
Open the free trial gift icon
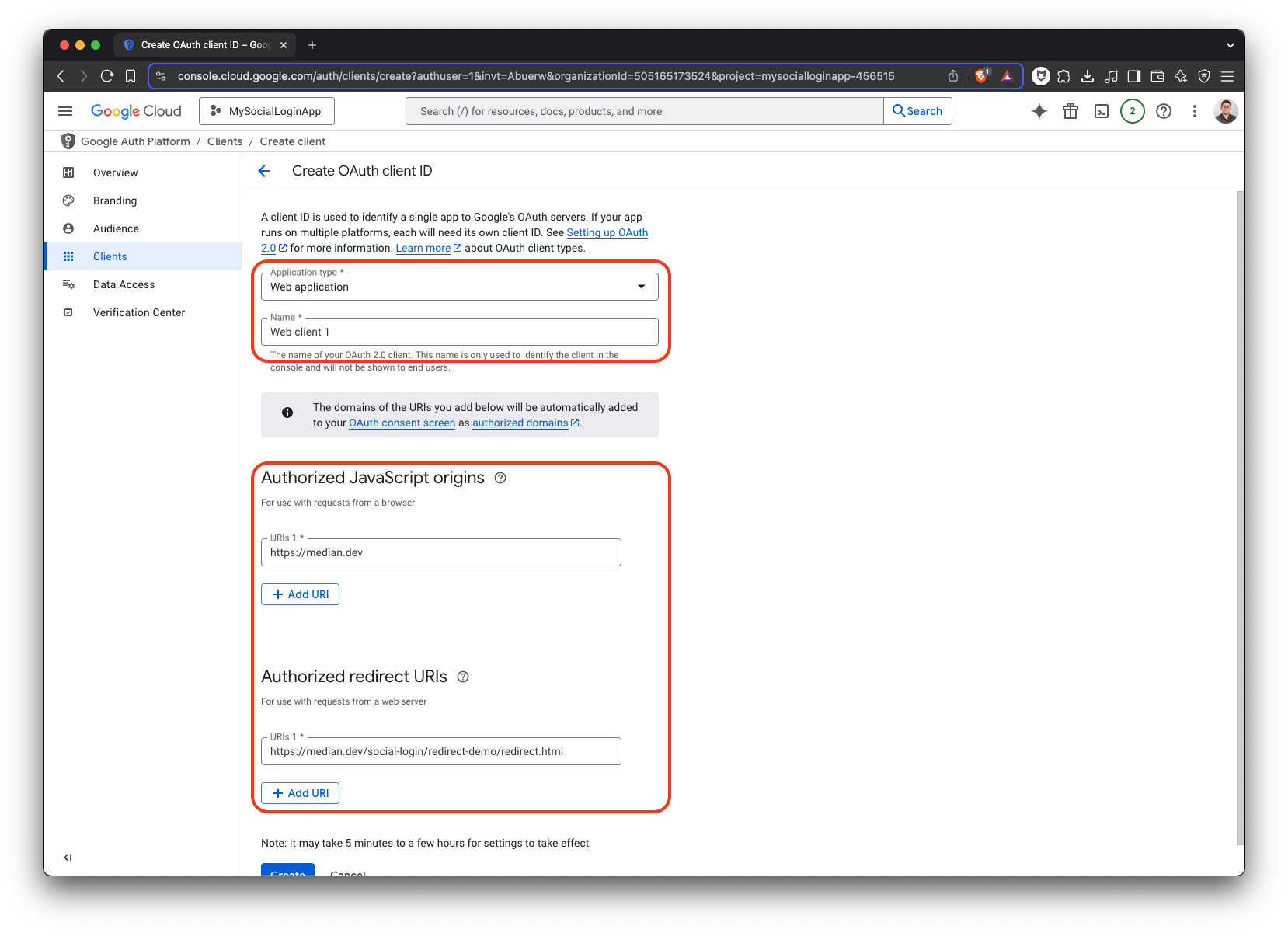tap(1070, 111)
